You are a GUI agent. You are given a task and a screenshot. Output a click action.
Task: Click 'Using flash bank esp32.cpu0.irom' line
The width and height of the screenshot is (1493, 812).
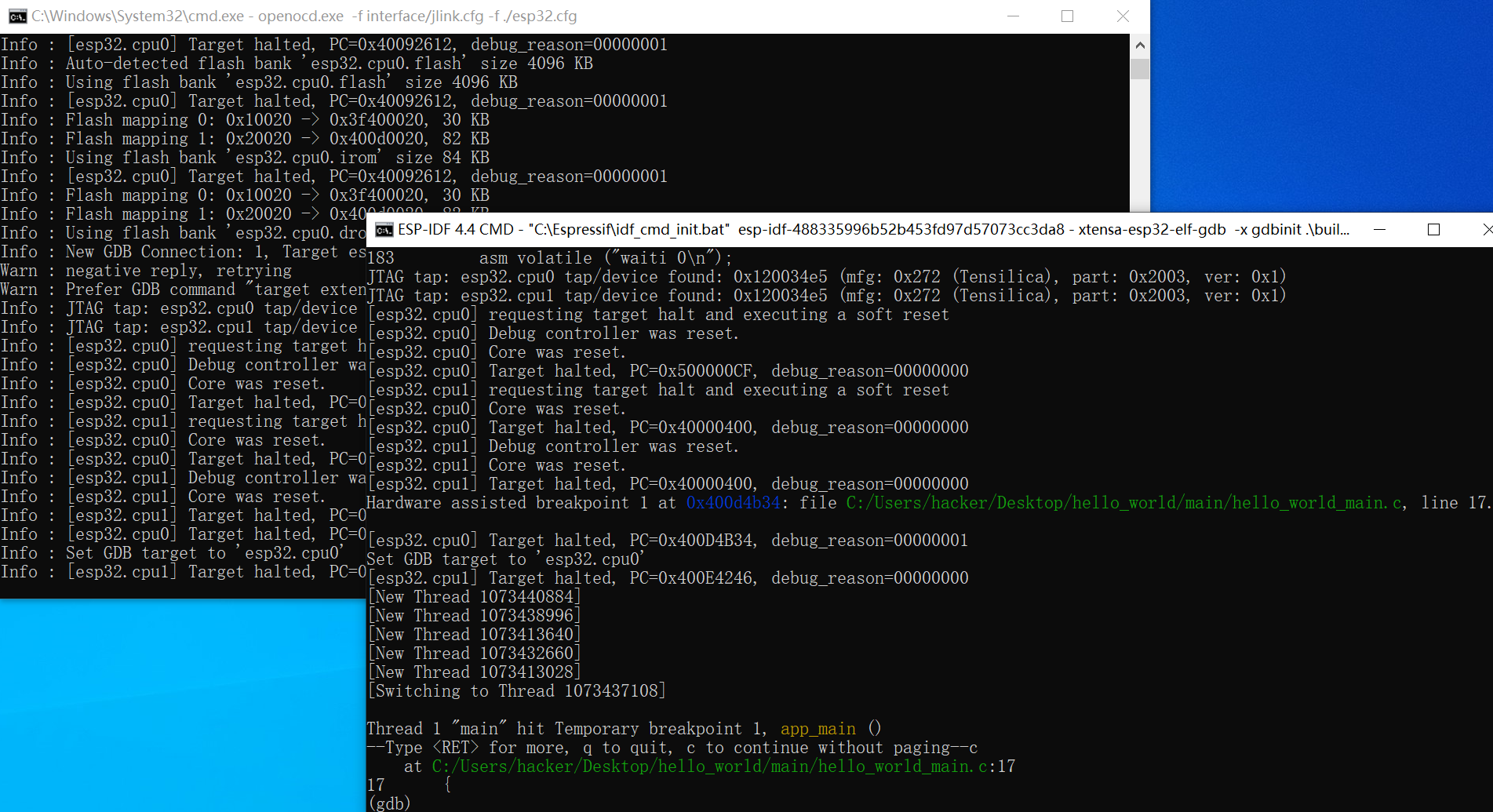(245, 158)
